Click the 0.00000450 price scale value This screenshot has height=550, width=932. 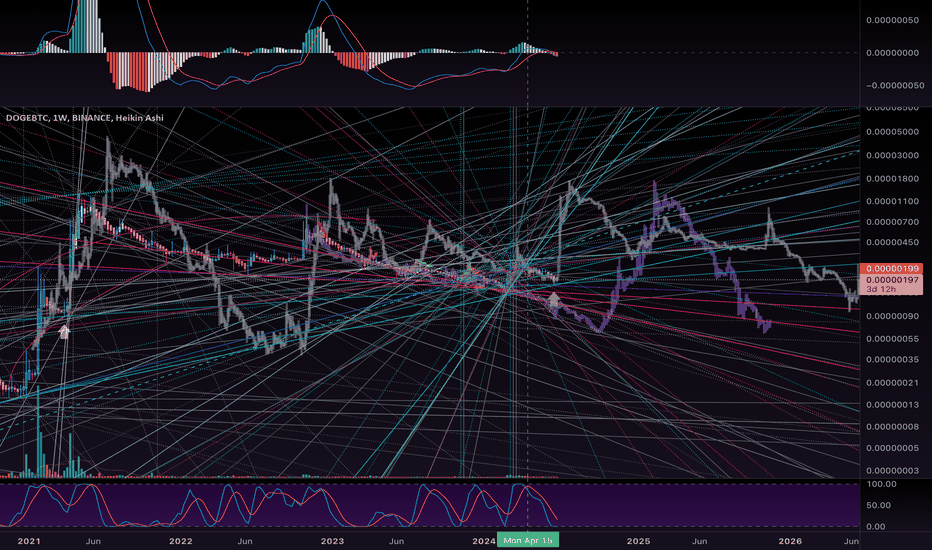coord(892,243)
